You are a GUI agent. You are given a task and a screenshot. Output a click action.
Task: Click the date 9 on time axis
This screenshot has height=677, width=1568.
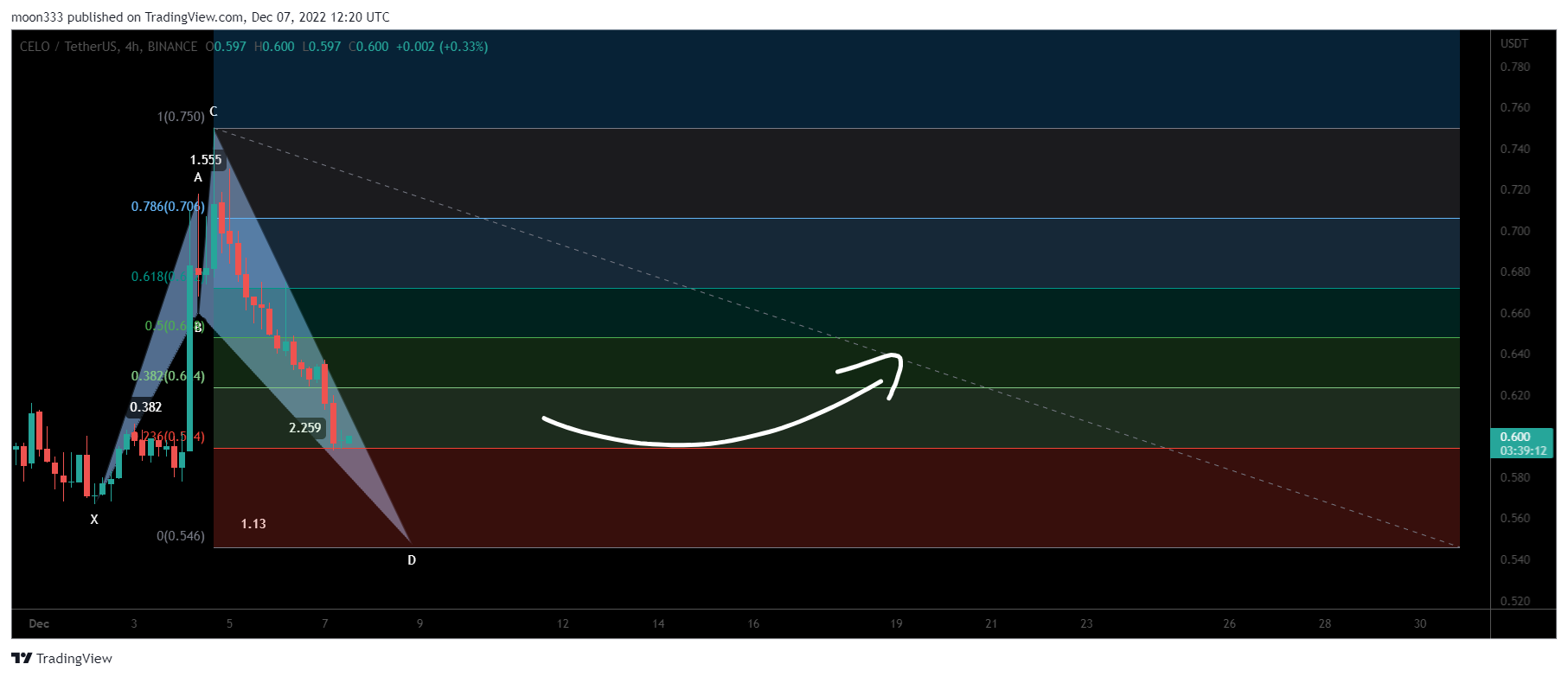(420, 623)
